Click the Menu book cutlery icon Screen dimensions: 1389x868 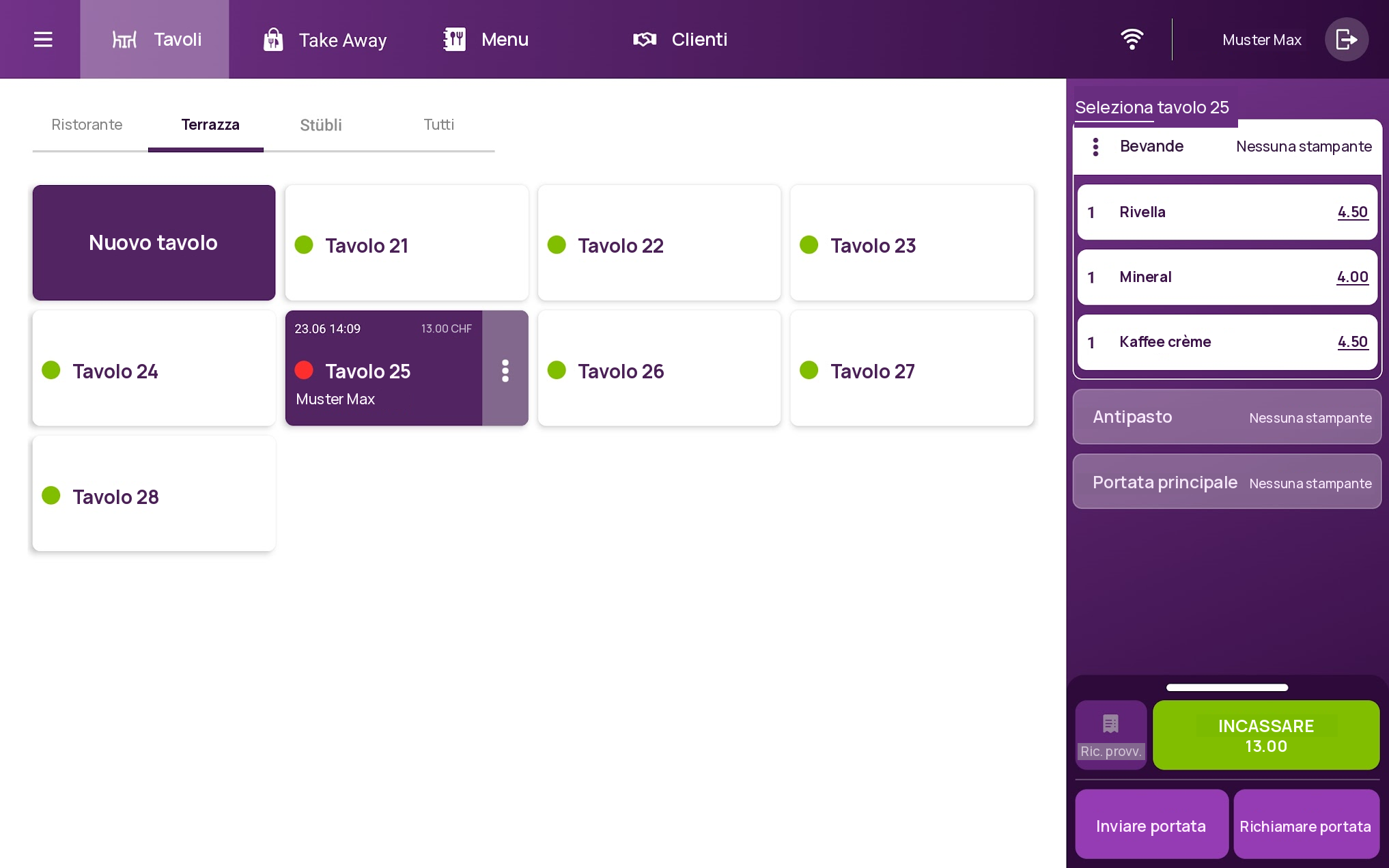click(x=454, y=40)
